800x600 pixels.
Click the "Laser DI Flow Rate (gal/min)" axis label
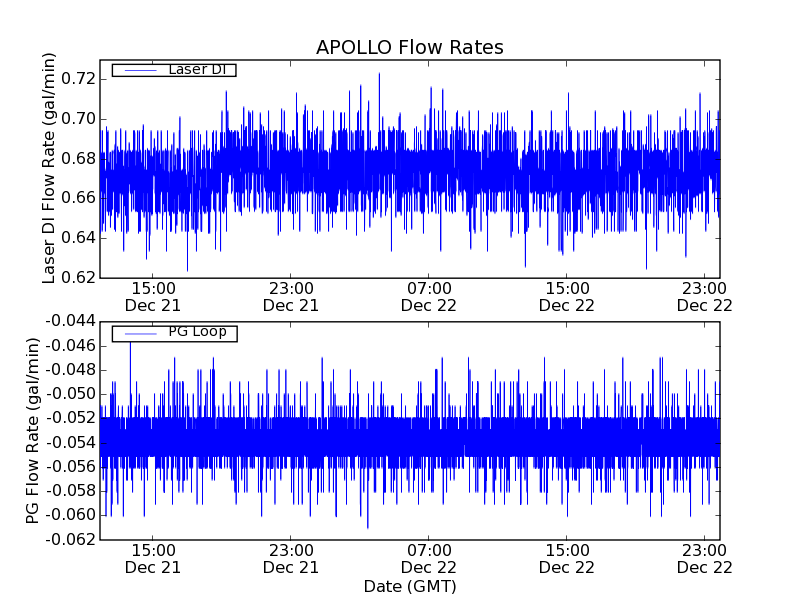(x=49, y=168)
